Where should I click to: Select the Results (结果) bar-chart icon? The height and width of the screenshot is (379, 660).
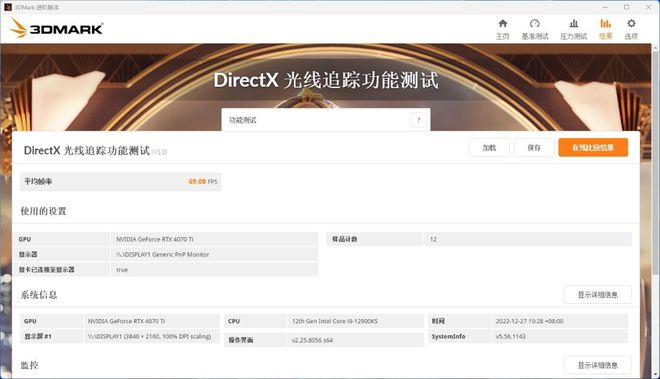tap(605, 24)
